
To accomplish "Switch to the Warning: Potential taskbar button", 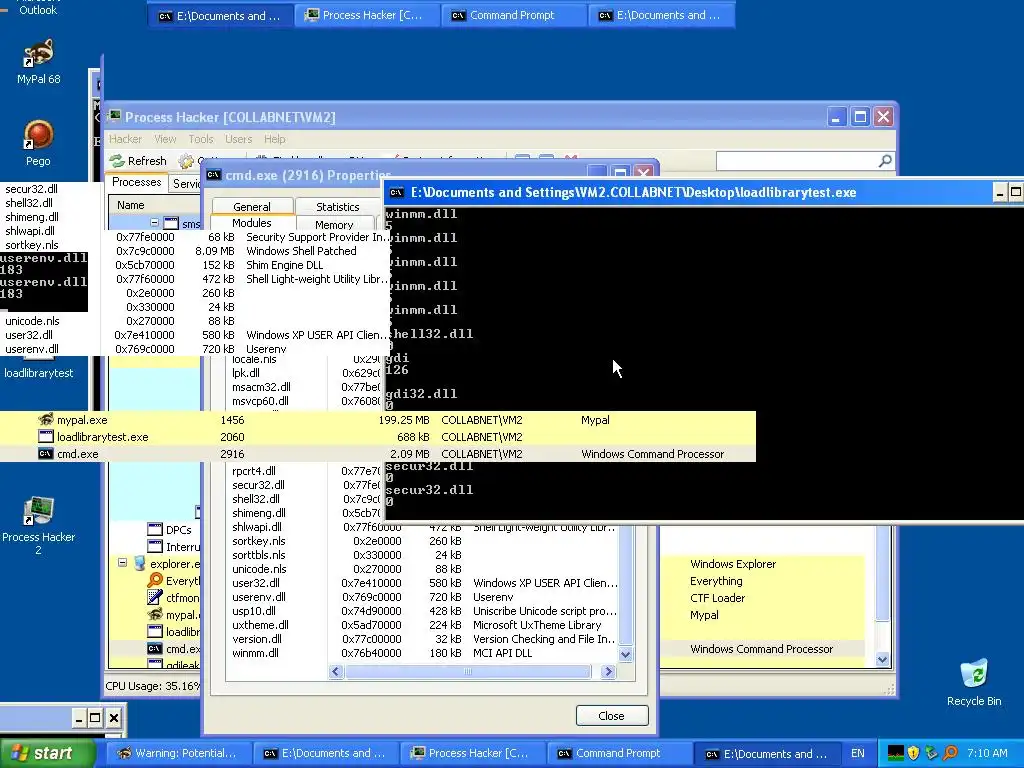I will click(178, 753).
